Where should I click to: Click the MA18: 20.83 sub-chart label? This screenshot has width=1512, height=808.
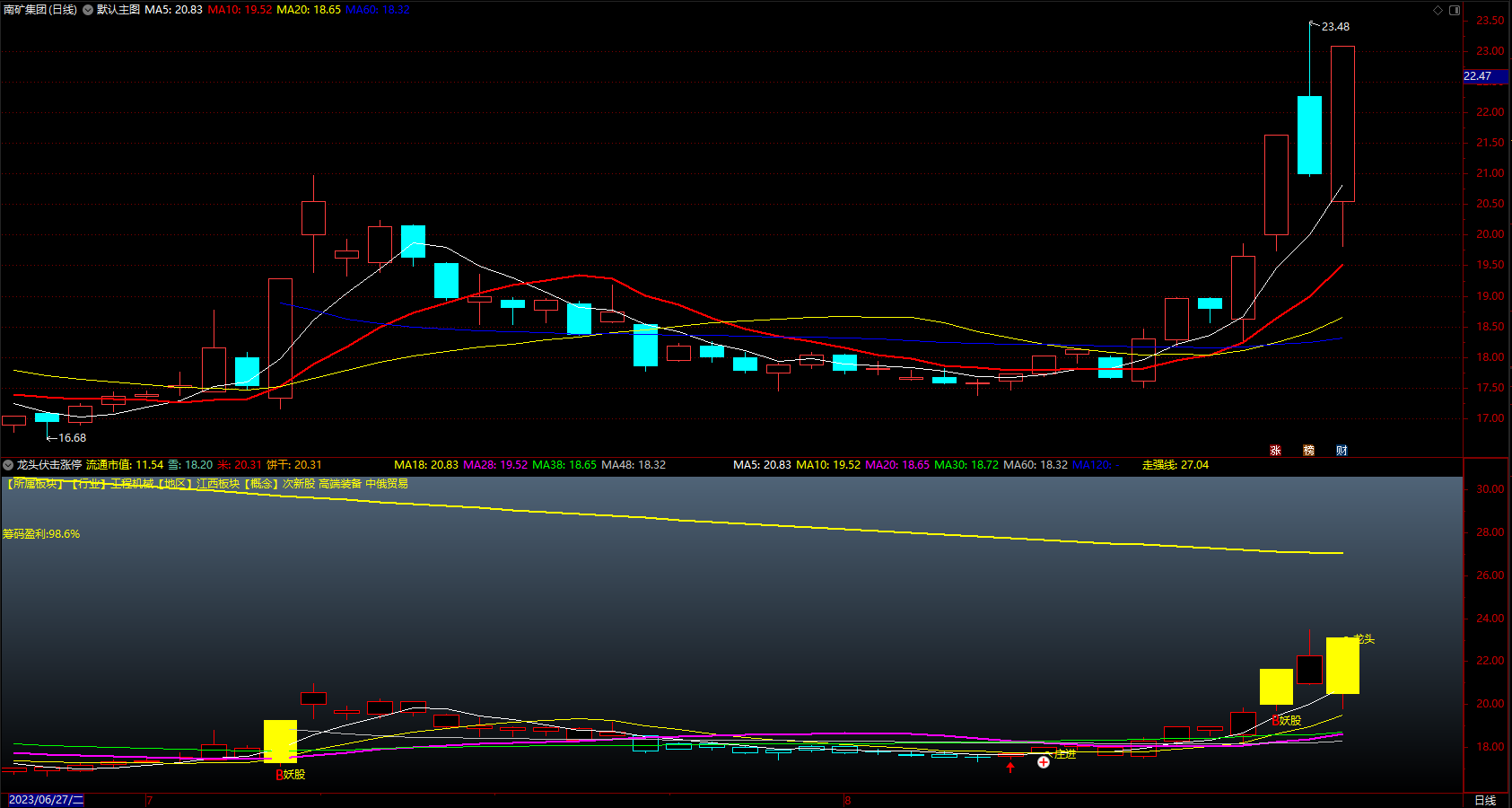click(426, 465)
